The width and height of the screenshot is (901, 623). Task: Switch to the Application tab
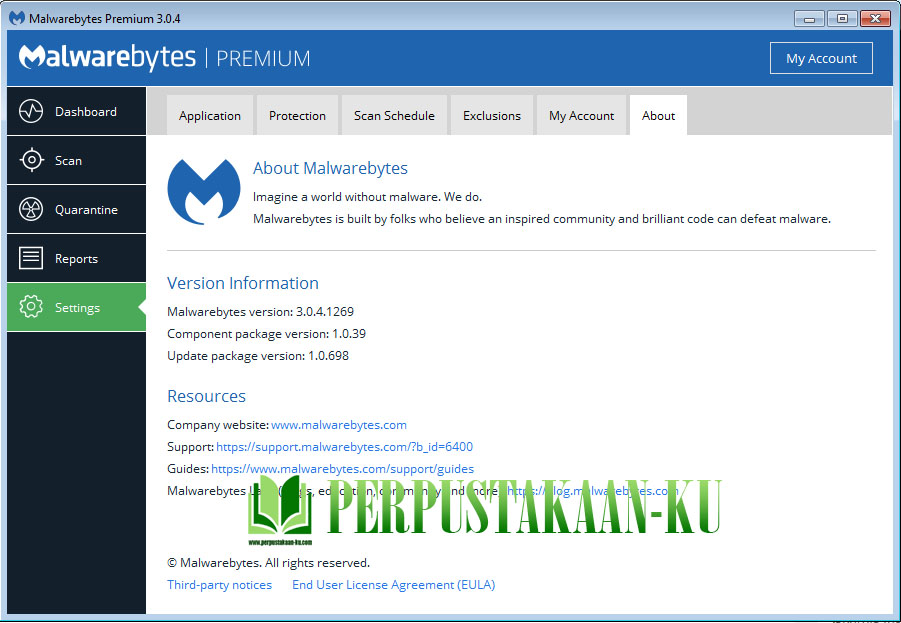click(210, 116)
